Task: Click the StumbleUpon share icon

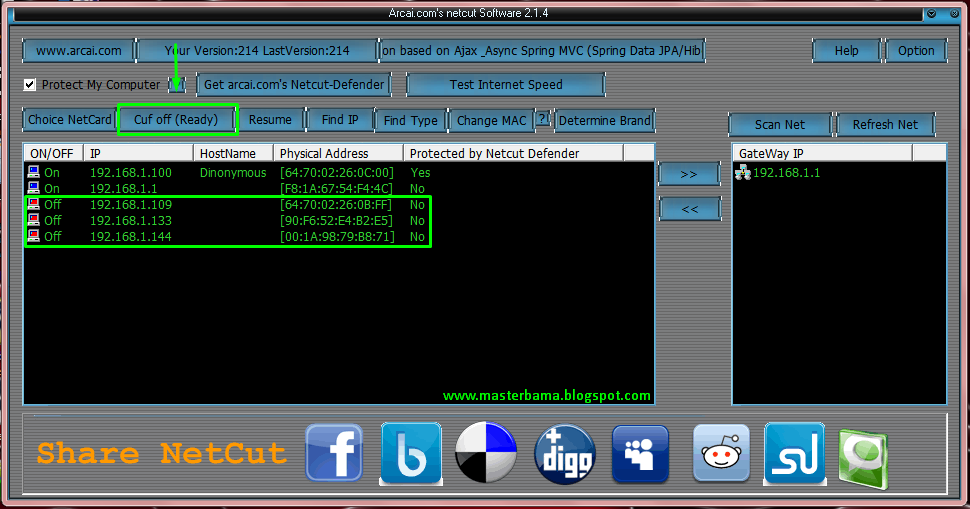Action: click(x=794, y=453)
